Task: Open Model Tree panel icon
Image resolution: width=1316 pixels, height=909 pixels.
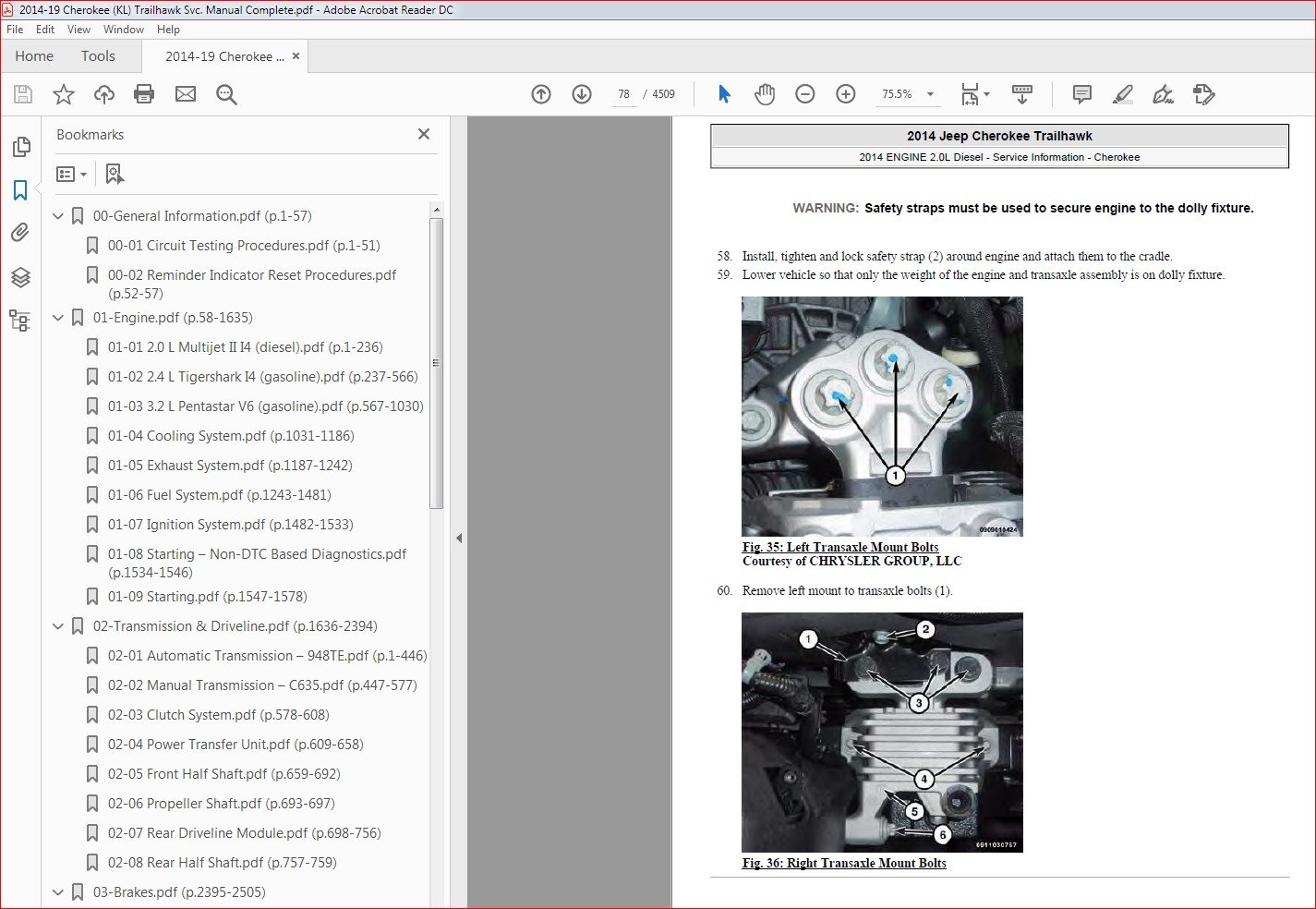Action: point(20,321)
